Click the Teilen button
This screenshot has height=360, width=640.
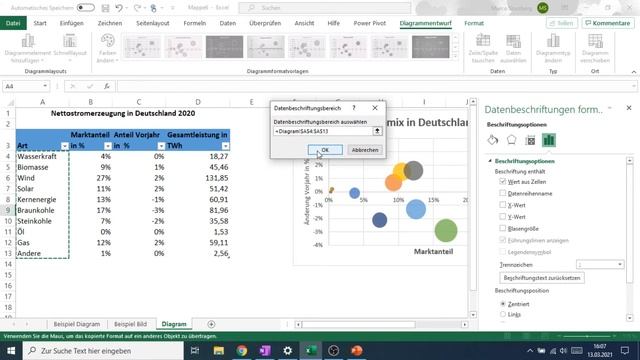coord(562,23)
